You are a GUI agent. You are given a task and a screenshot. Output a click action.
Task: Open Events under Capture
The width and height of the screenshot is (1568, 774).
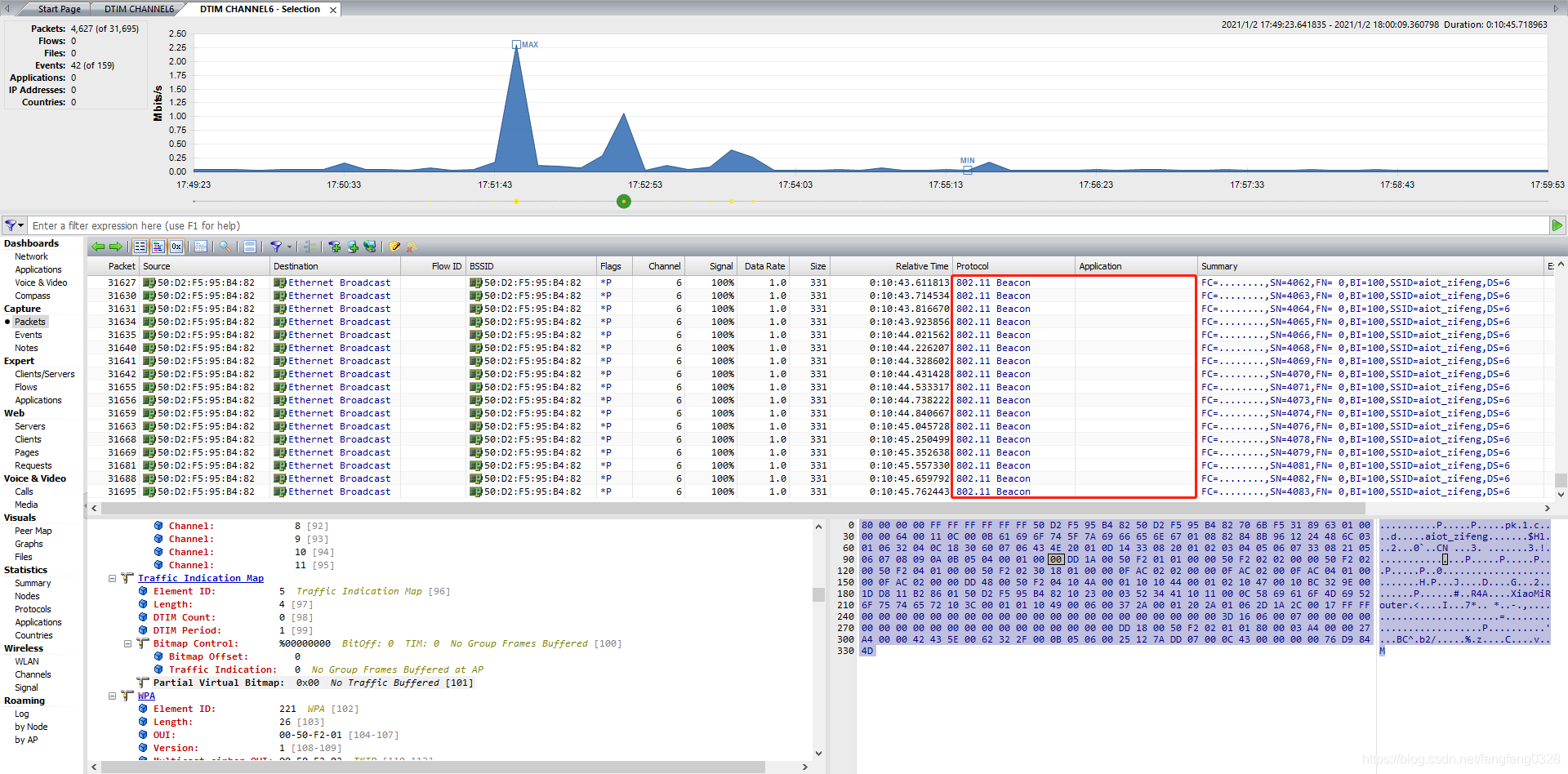pos(29,335)
